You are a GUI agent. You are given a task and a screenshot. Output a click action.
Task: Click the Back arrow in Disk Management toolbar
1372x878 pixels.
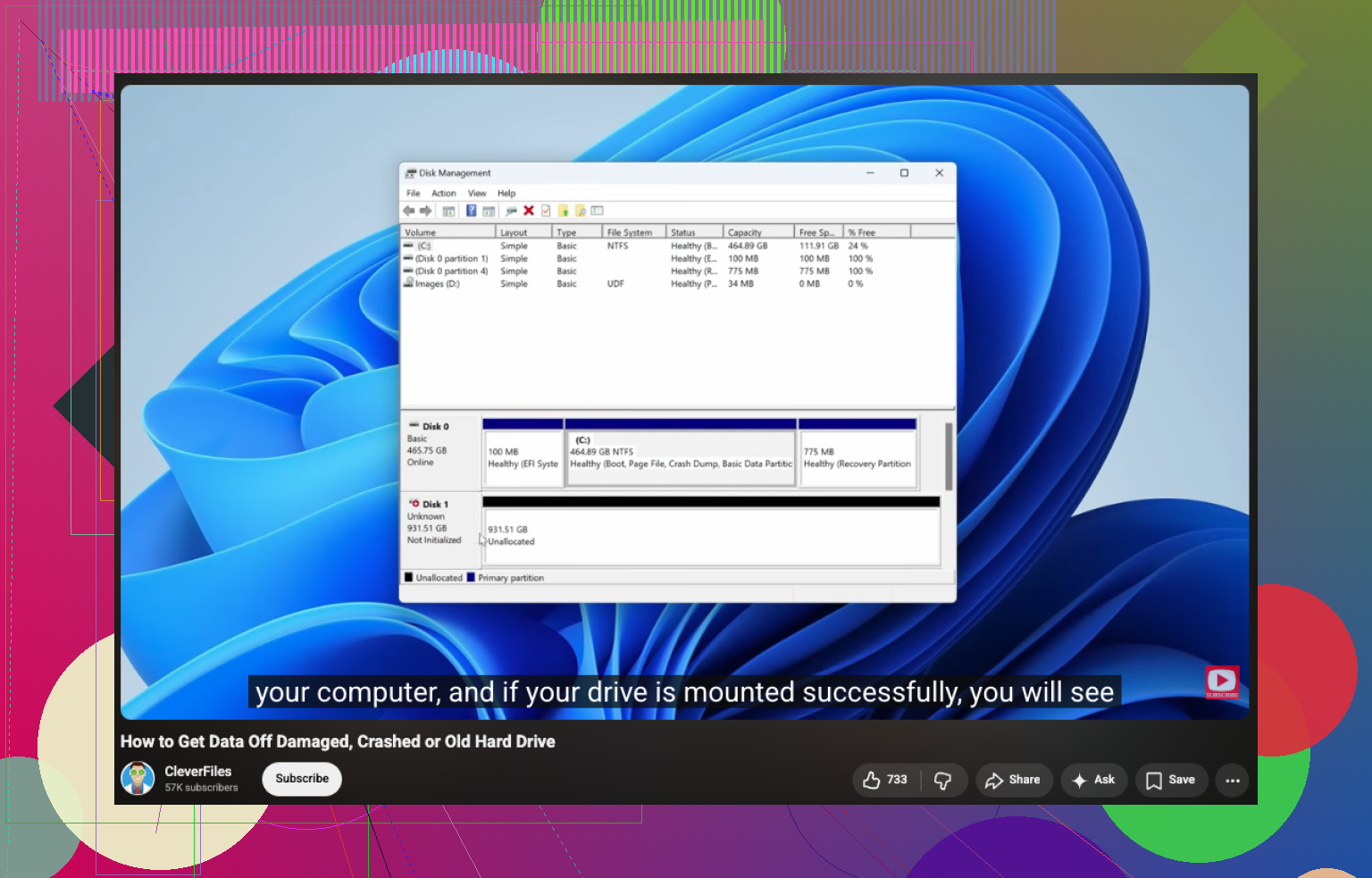409,211
